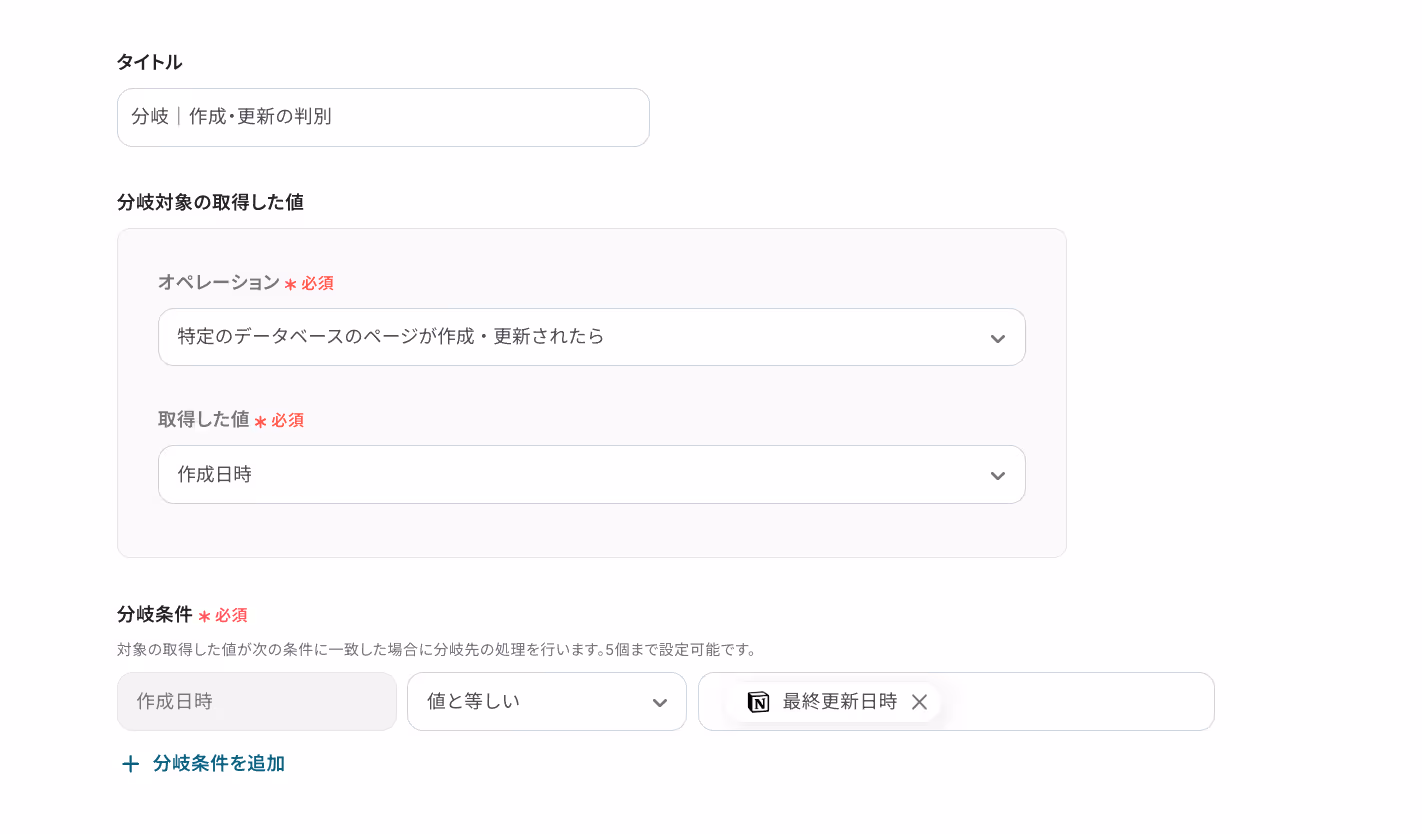Click chevron arrow of 作成日時 dropdown
The height and width of the screenshot is (834, 1422).
(997, 475)
